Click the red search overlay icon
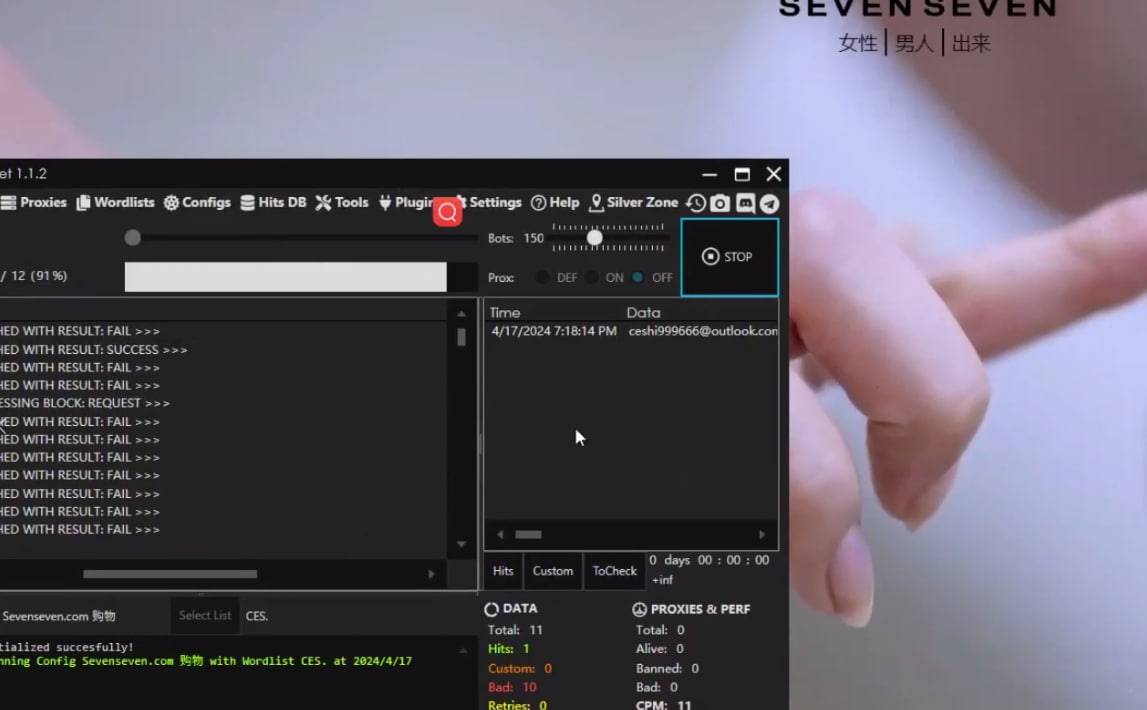Image resolution: width=1147 pixels, height=710 pixels. (x=448, y=212)
